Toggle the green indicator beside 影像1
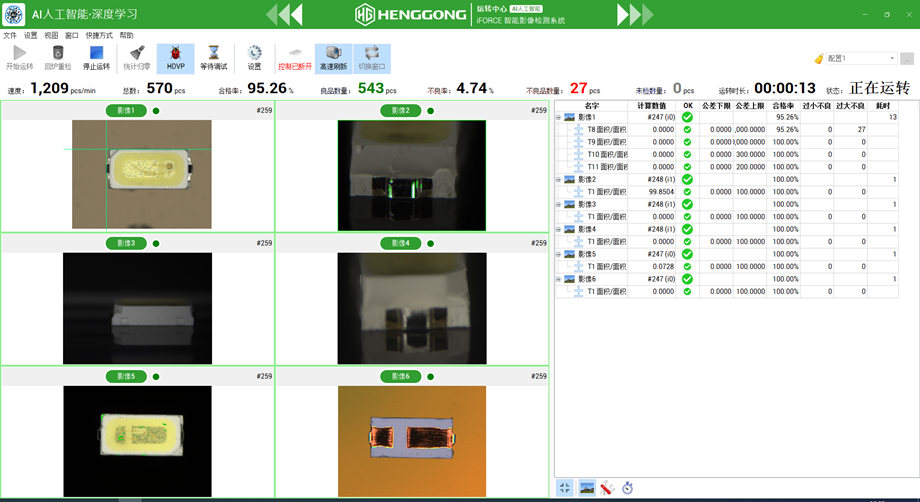 pos(156,110)
